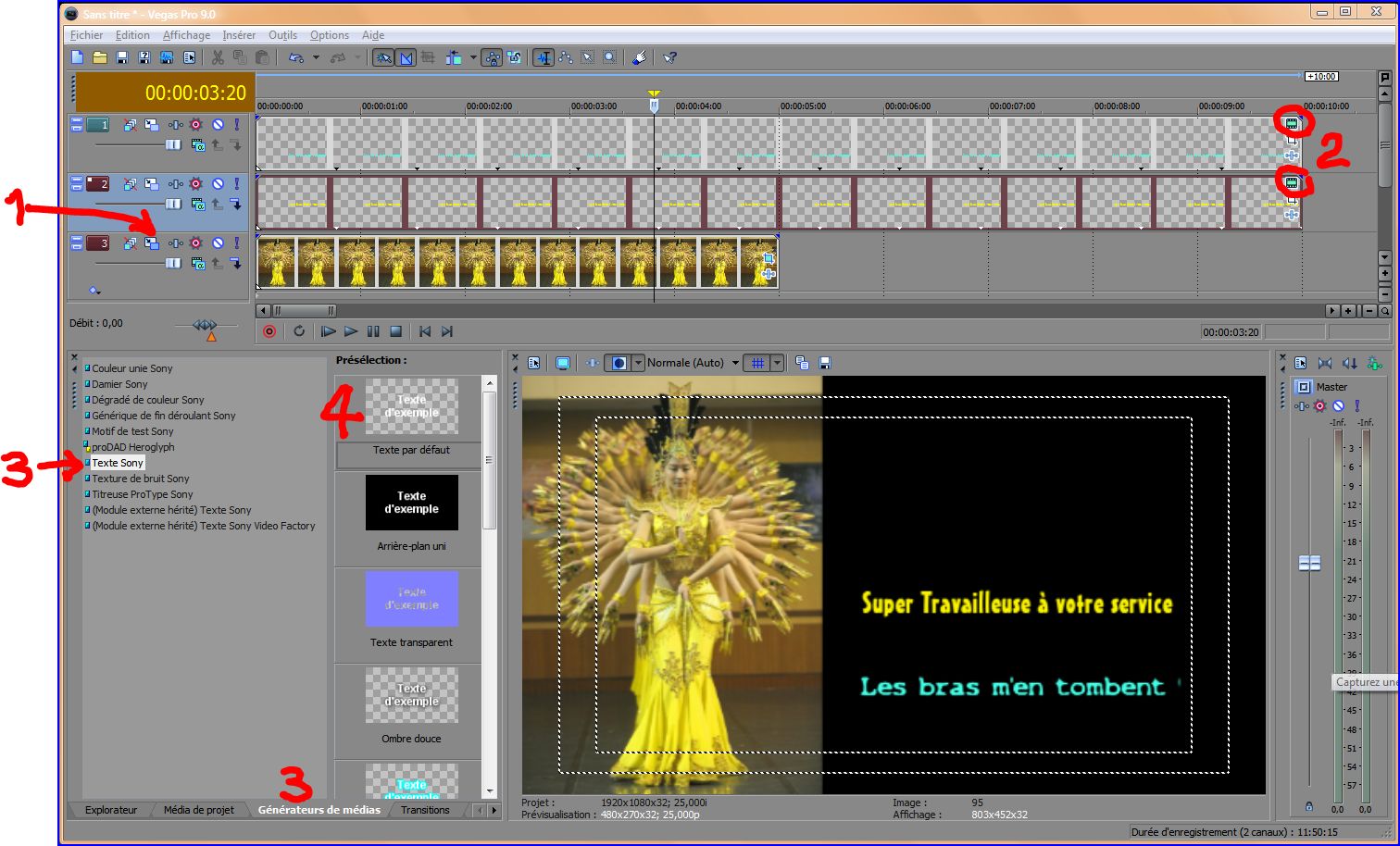
Task: Expand the preview grid overlay dropdown arrow
Action: (x=777, y=363)
